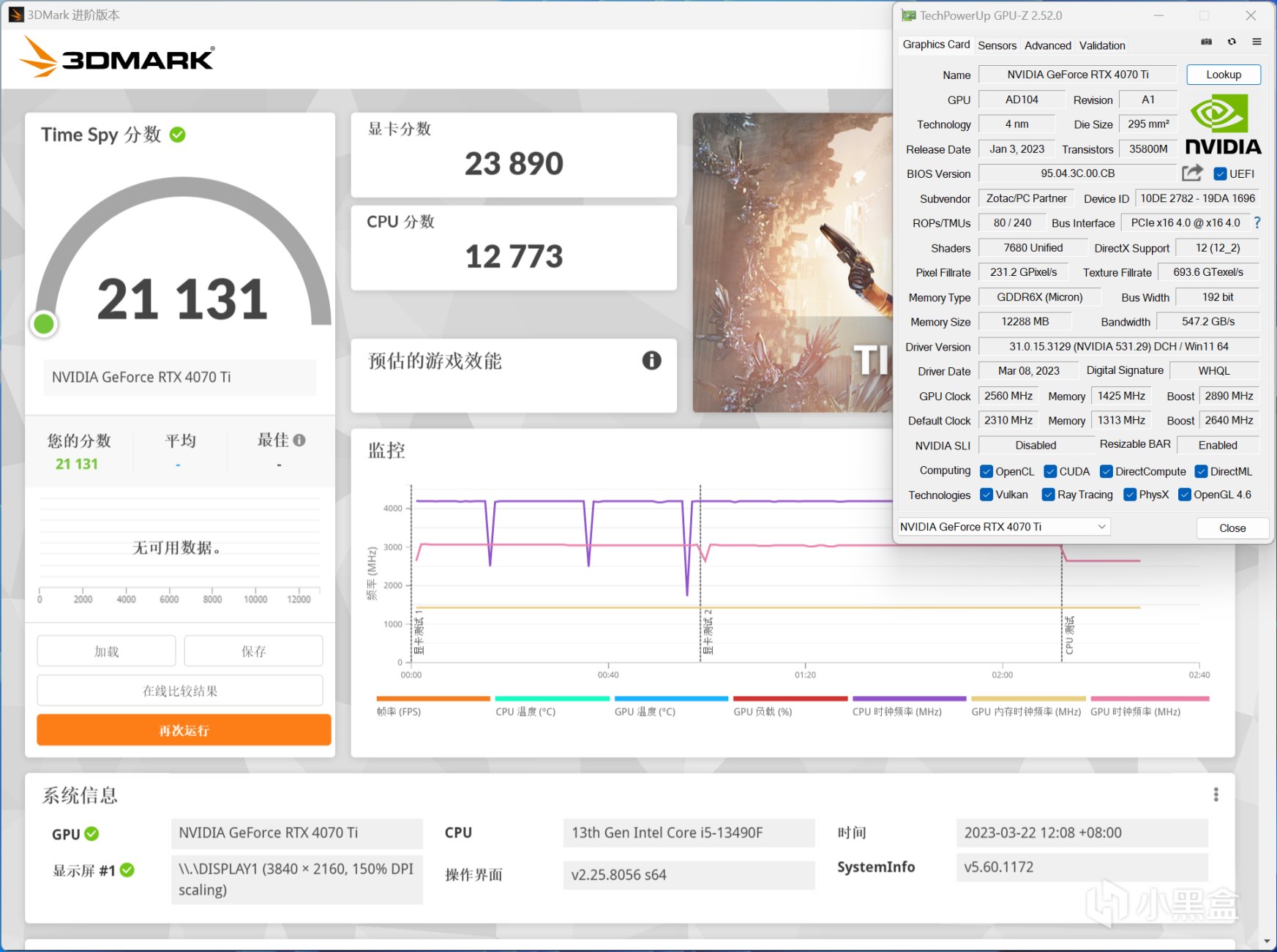Image resolution: width=1277 pixels, height=952 pixels.
Task: Click the GPU 时钟频率 pink legend swatch
Action: pyautogui.click(x=1150, y=699)
